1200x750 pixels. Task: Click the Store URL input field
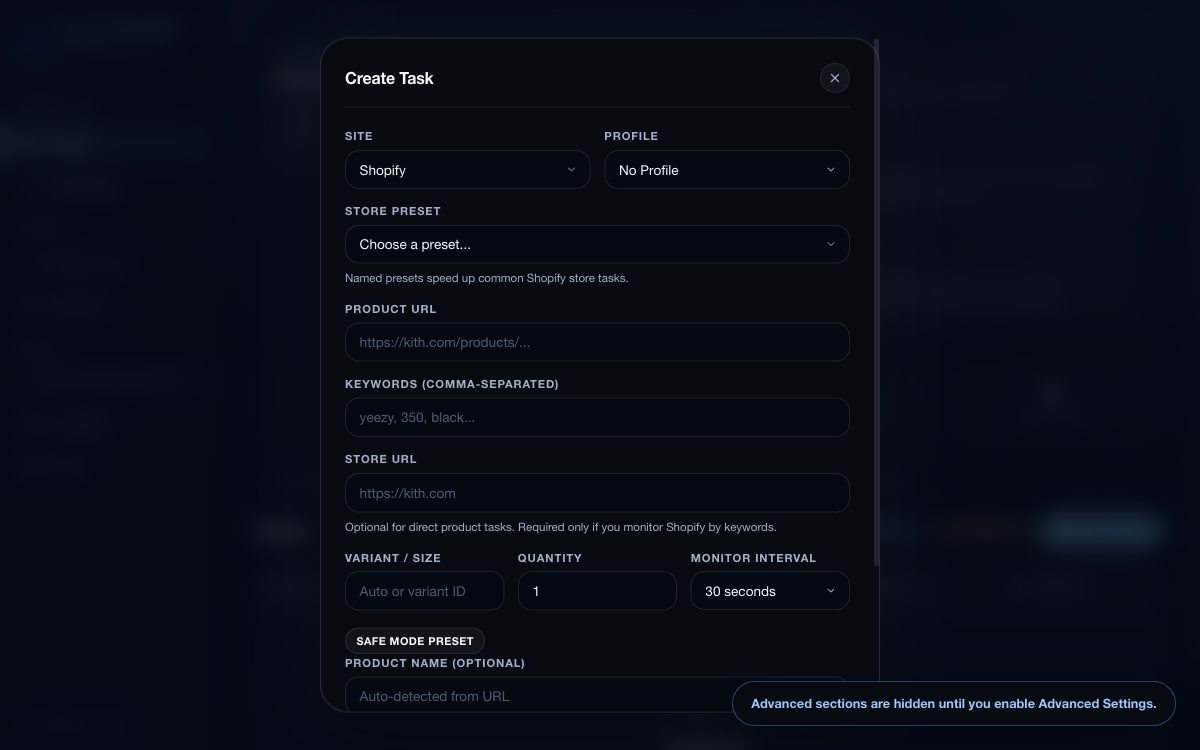tap(597, 492)
